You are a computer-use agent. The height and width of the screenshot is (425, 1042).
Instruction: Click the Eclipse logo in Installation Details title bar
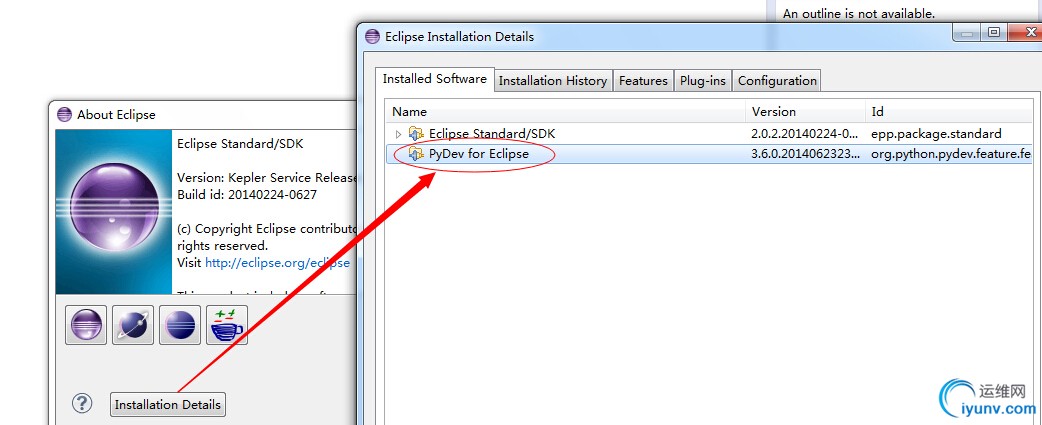click(x=373, y=37)
